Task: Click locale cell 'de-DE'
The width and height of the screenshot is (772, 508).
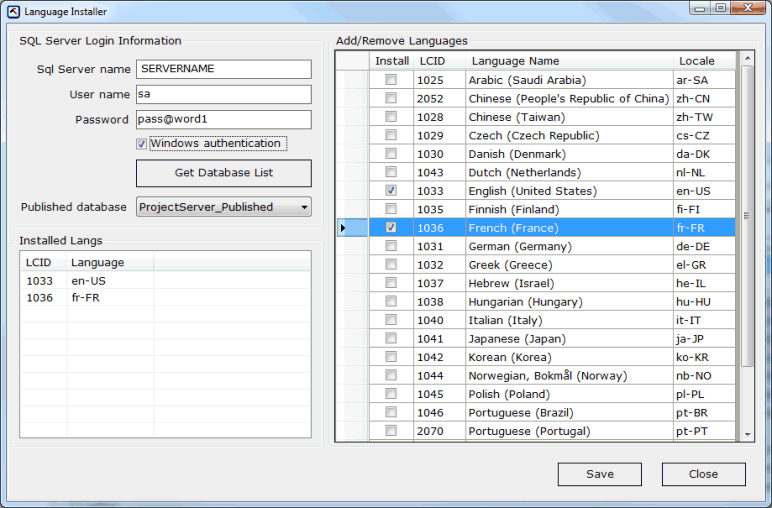Action: [x=704, y=247]
